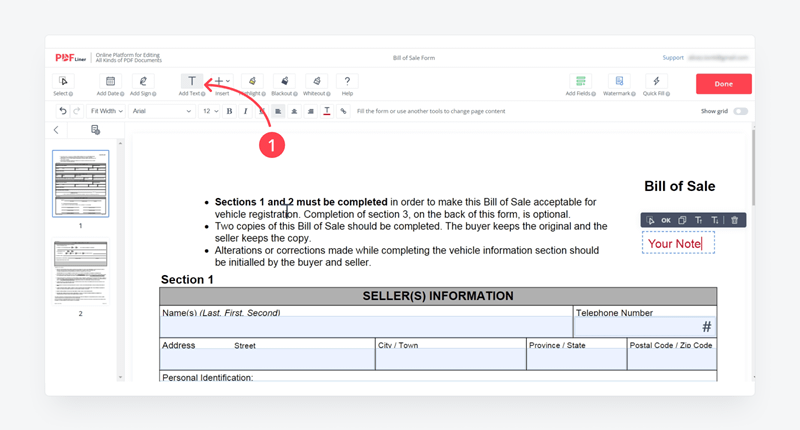The height and width of the screenshot is (430, 800).
Task: Decrease text size in the floating toolbar
Action: [x=715, y=220]
